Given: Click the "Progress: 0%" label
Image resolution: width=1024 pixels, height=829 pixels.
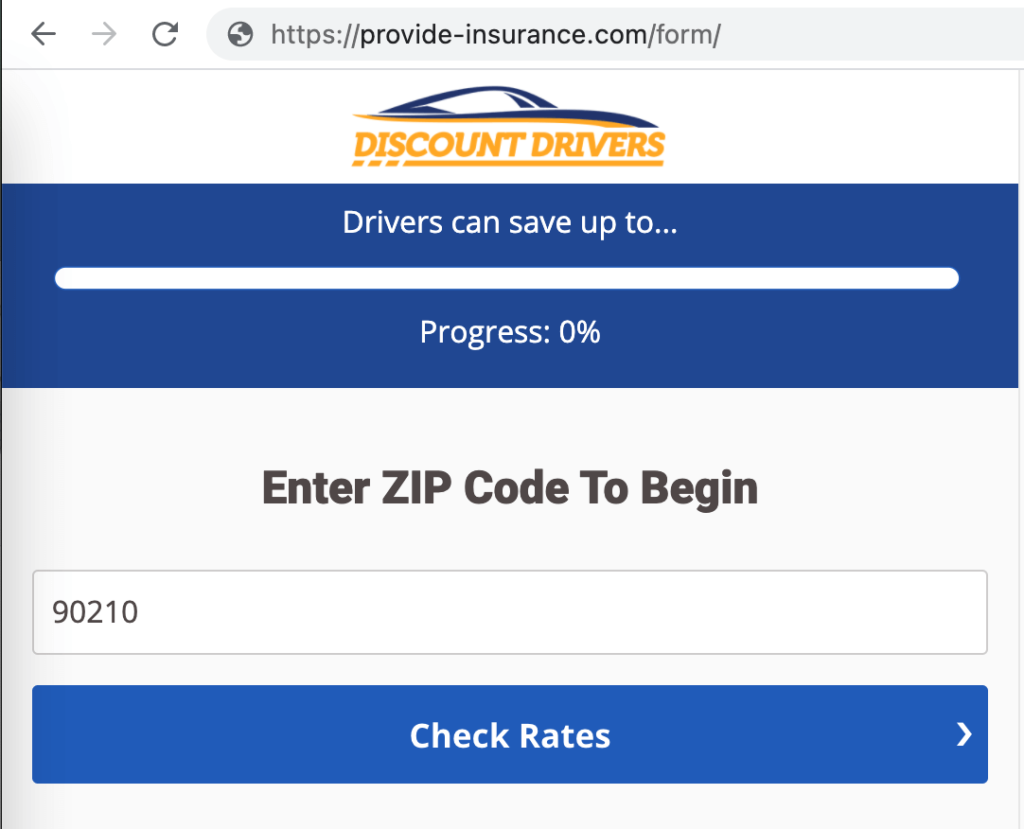Looking at the screenshot, I should tap(510, 332).
